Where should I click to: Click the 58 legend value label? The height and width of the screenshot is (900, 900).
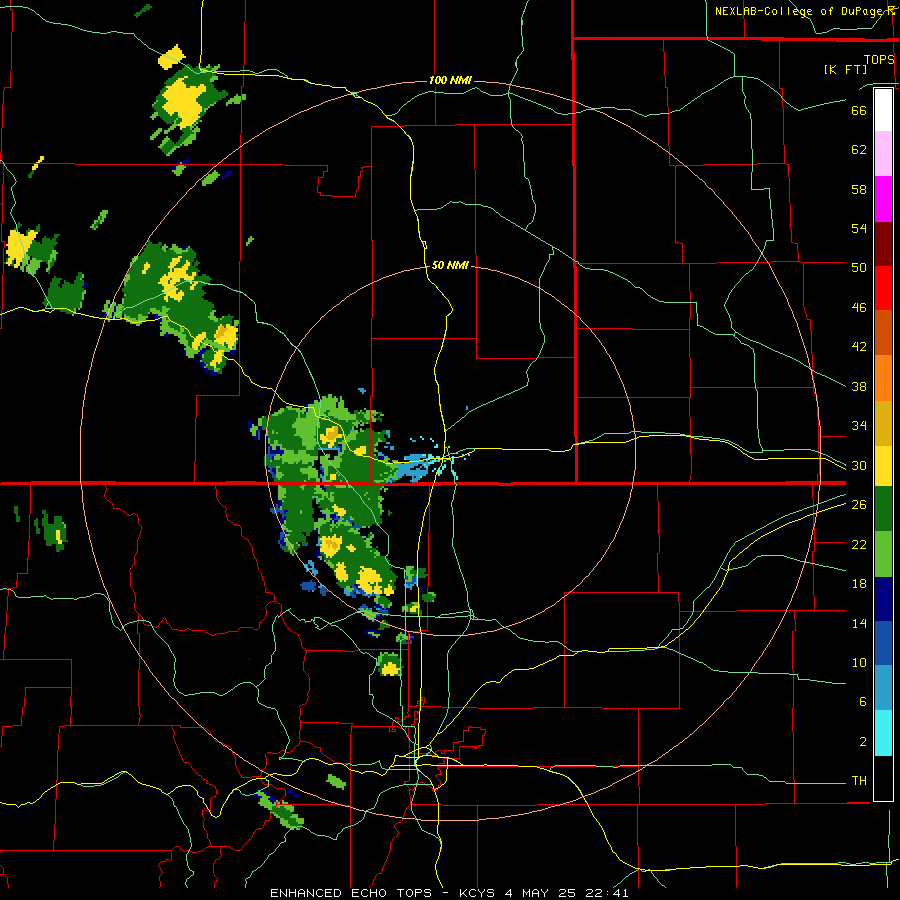[859, 189]
